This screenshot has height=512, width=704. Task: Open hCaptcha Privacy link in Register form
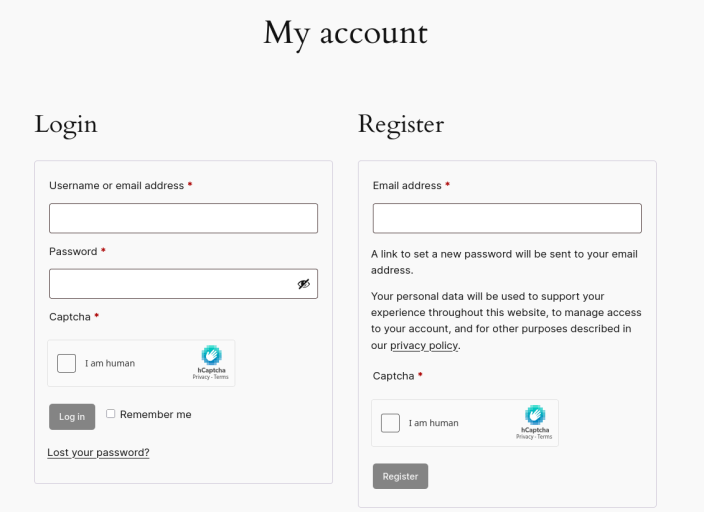point(524,437)
